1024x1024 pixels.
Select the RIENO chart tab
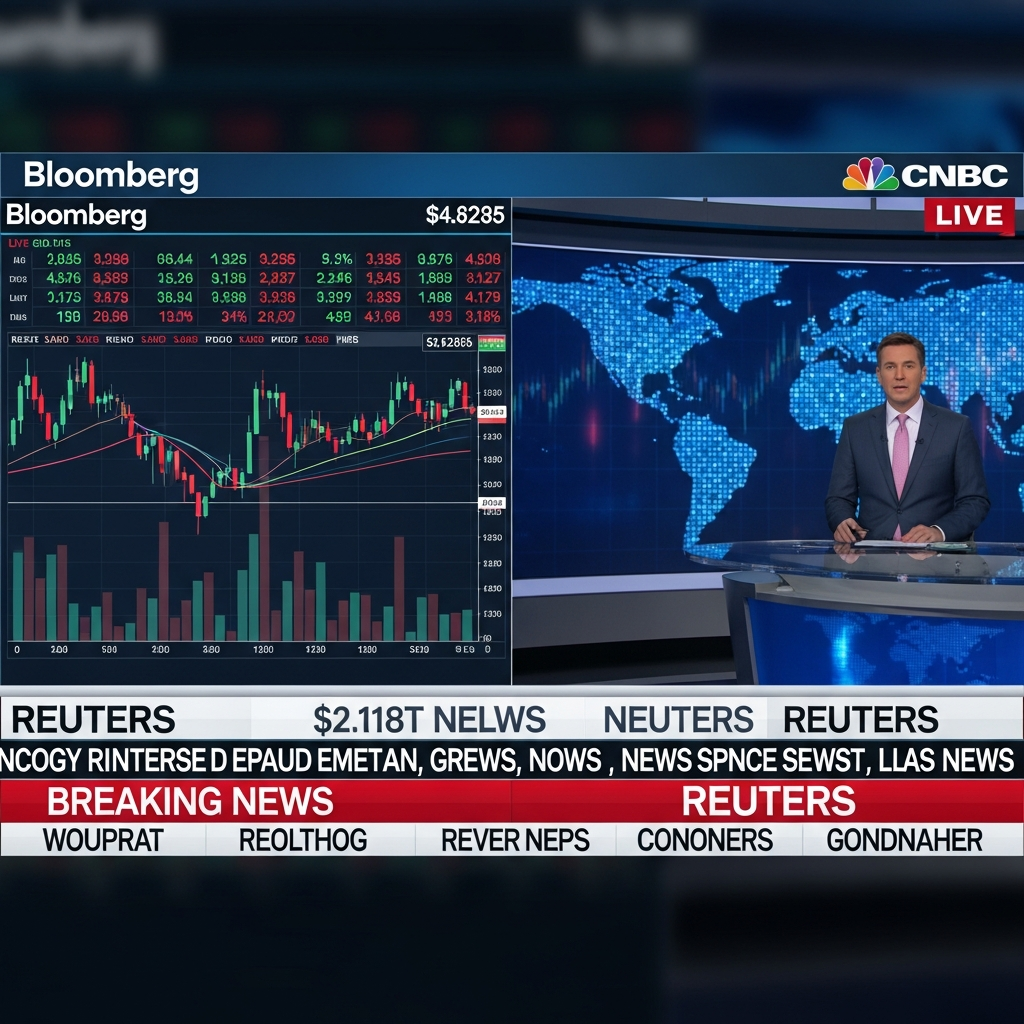pos(119,340)
